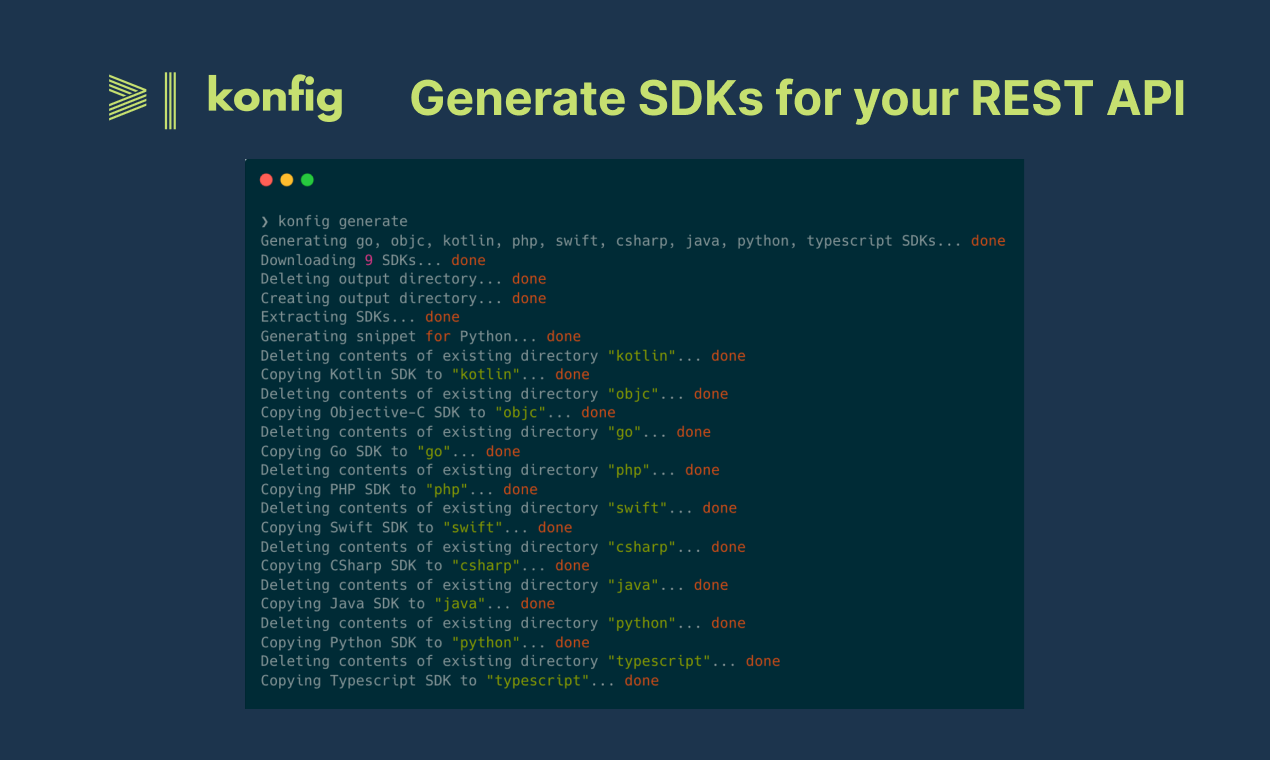Click the 'Copying Go SDK to "go"' line
Image resolution: width=1270 pixels, height=760 pixels.
click(390, 451)
